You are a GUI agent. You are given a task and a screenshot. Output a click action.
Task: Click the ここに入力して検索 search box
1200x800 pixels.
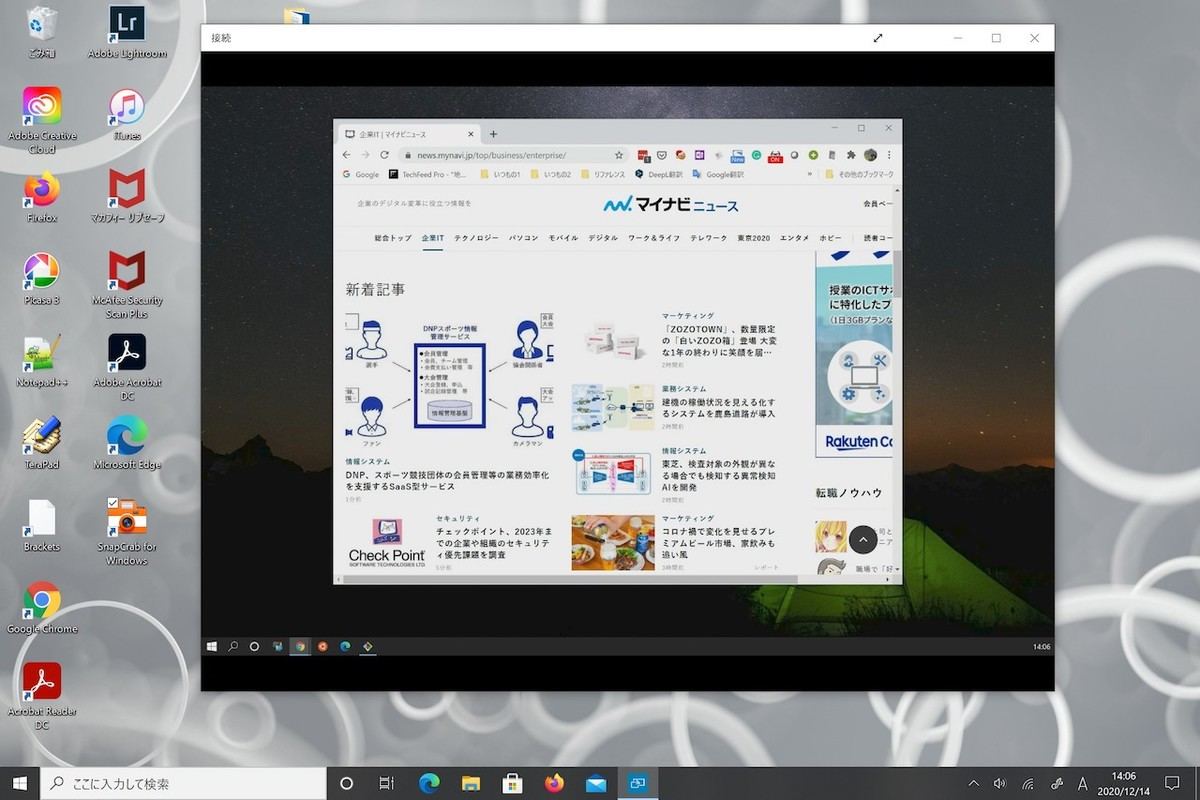184,783
